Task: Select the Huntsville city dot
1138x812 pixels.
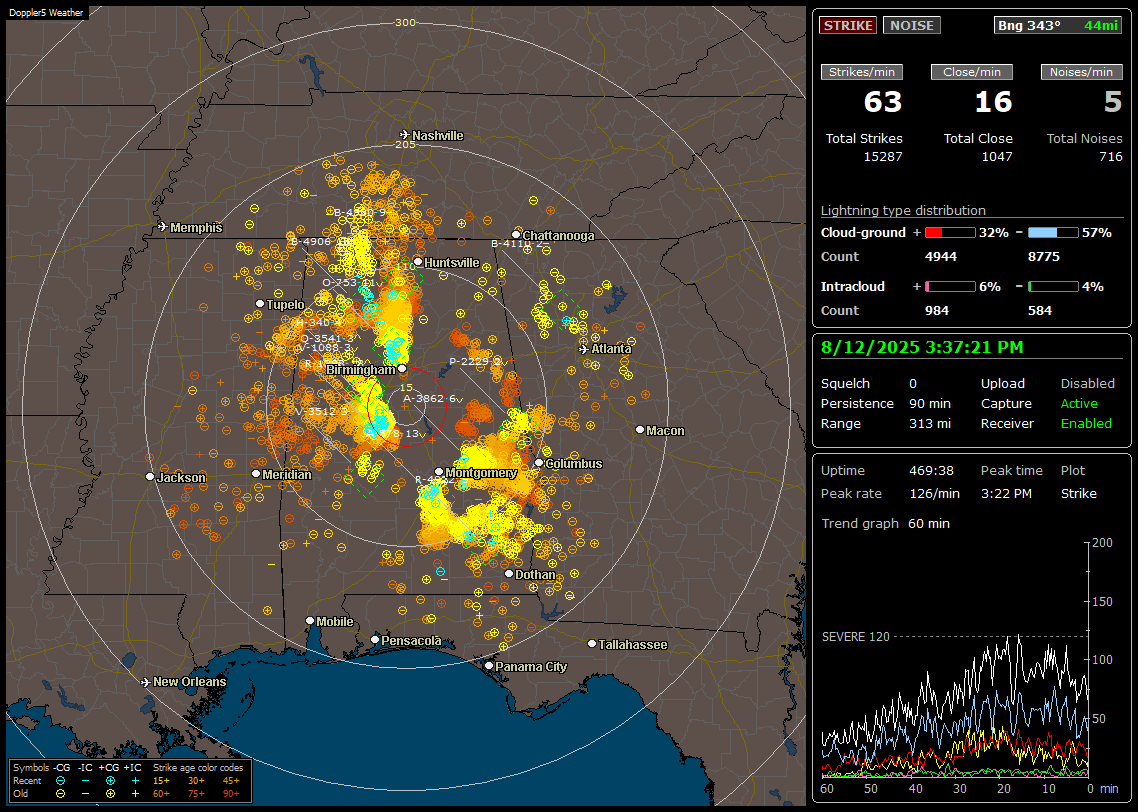Action: [x=418, y=262]
